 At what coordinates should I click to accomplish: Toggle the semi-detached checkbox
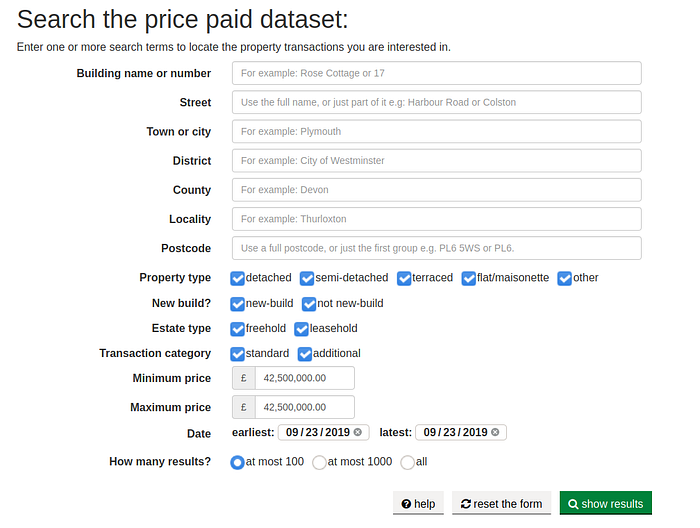307,278
